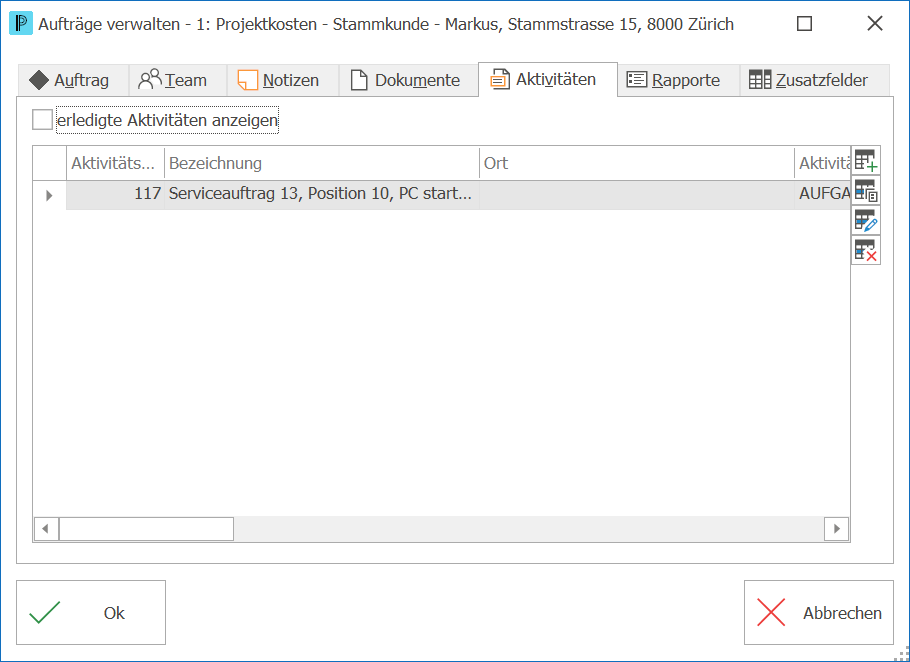This screenshot has width=910, height=662.
Task: Delete the selected activity with the red X icon
Action: (x=866, y=251)
